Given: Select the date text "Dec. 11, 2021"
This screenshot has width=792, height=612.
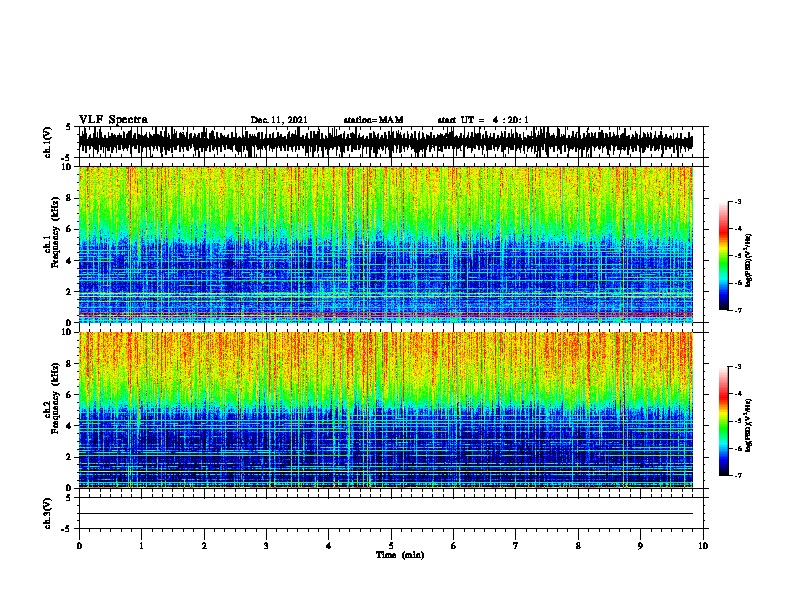Looking at the screenshot, I should [279, 120].
